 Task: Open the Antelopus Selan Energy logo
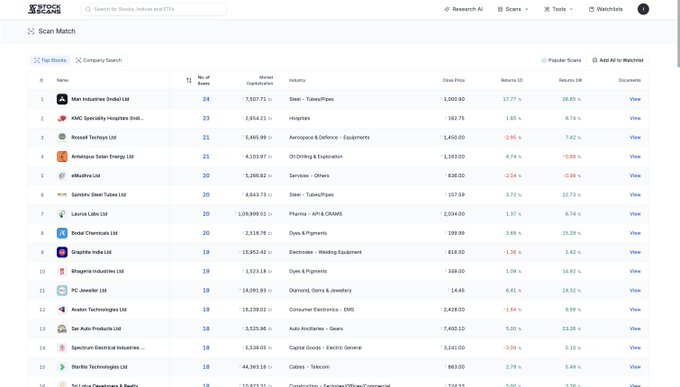tap(62, 157)
